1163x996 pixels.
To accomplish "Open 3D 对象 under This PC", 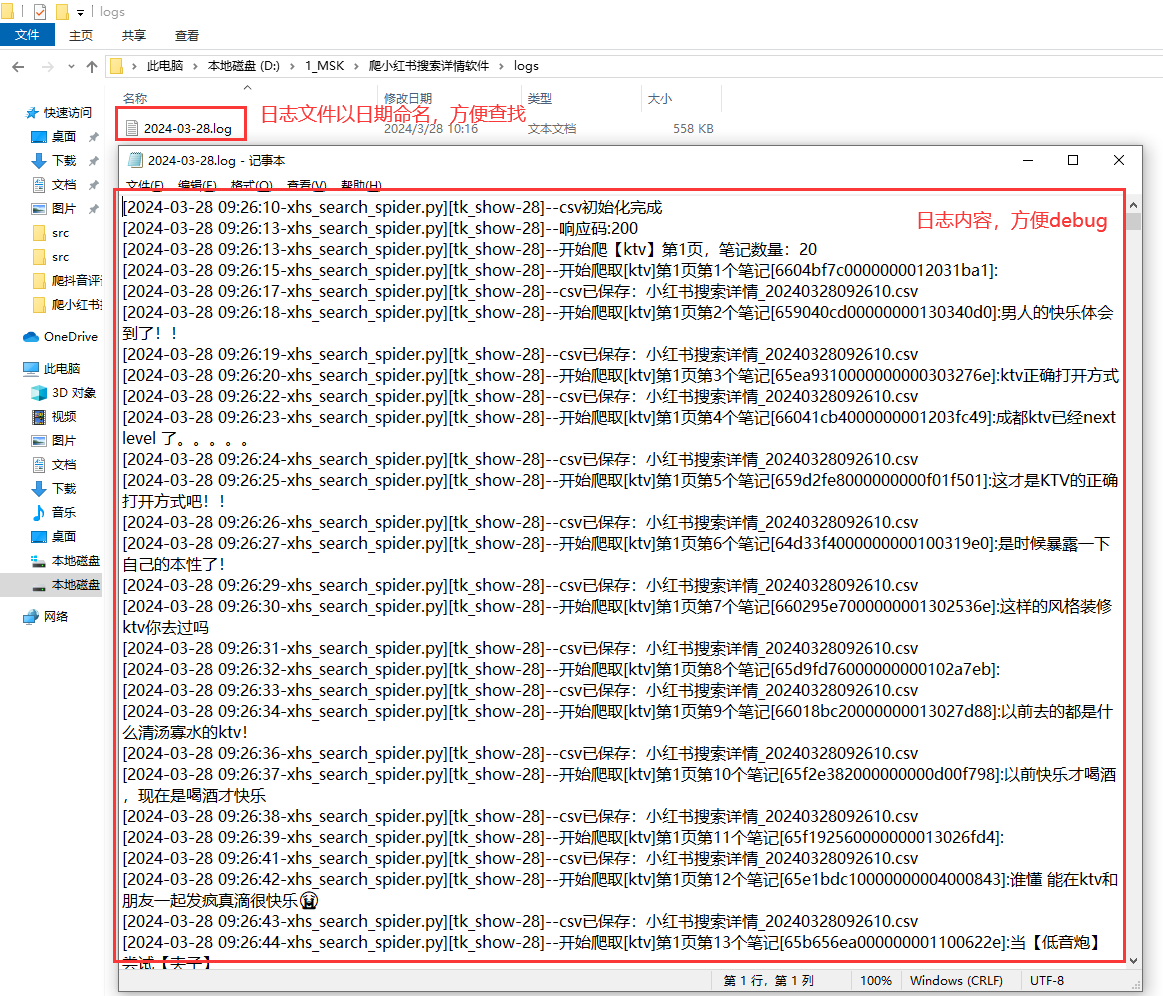I will [73, 393].
